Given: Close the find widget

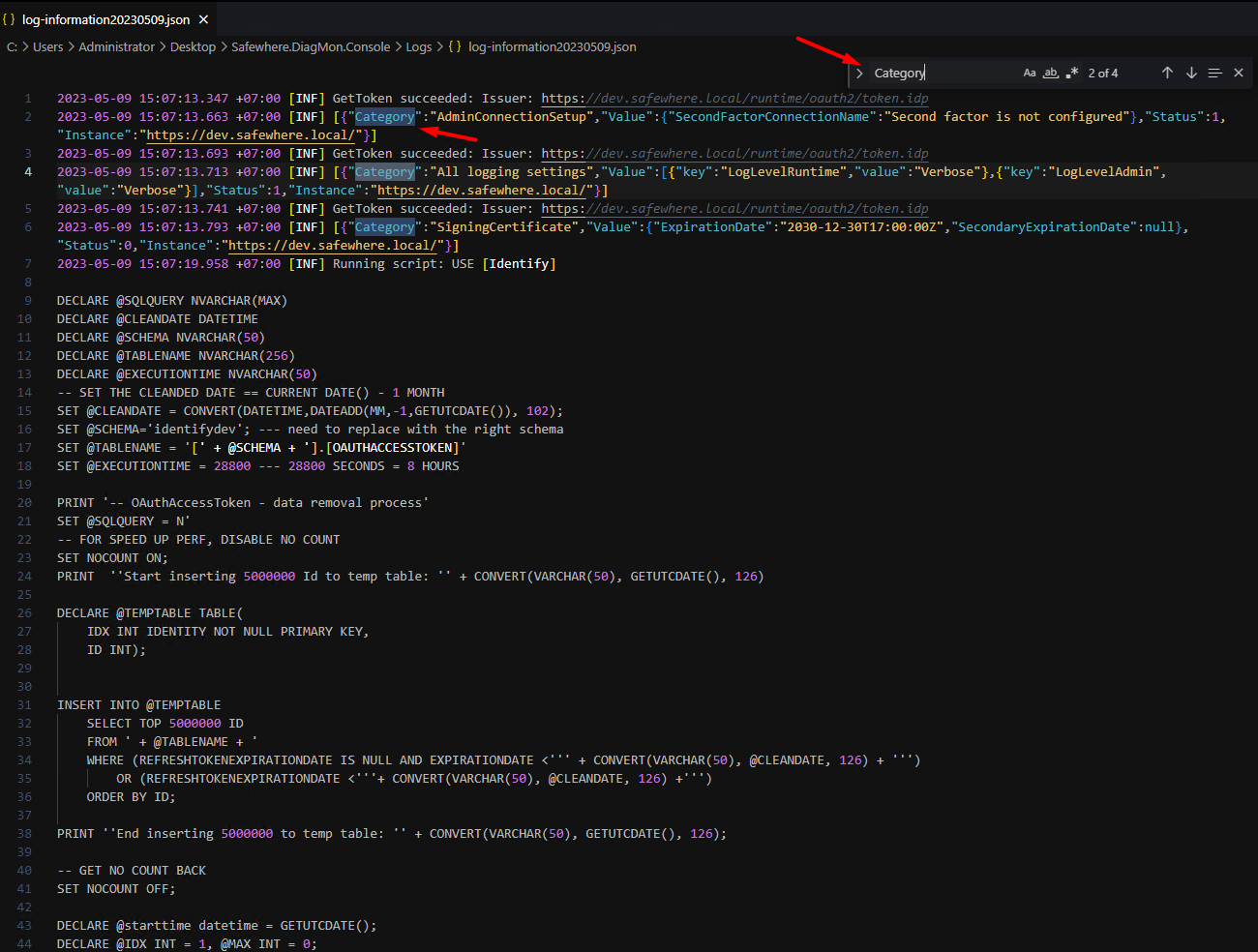Looking at the screenshot, I should pos(1239,73).
